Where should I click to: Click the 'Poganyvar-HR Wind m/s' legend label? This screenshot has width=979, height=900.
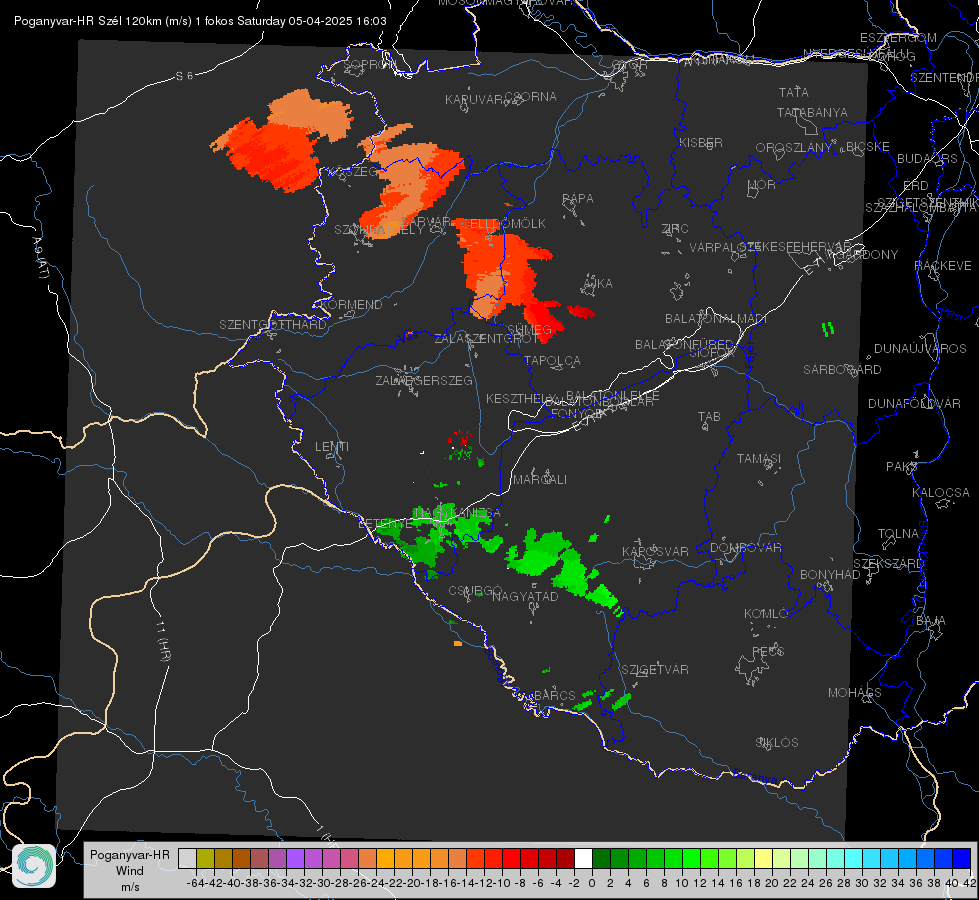tap(130, 871)
